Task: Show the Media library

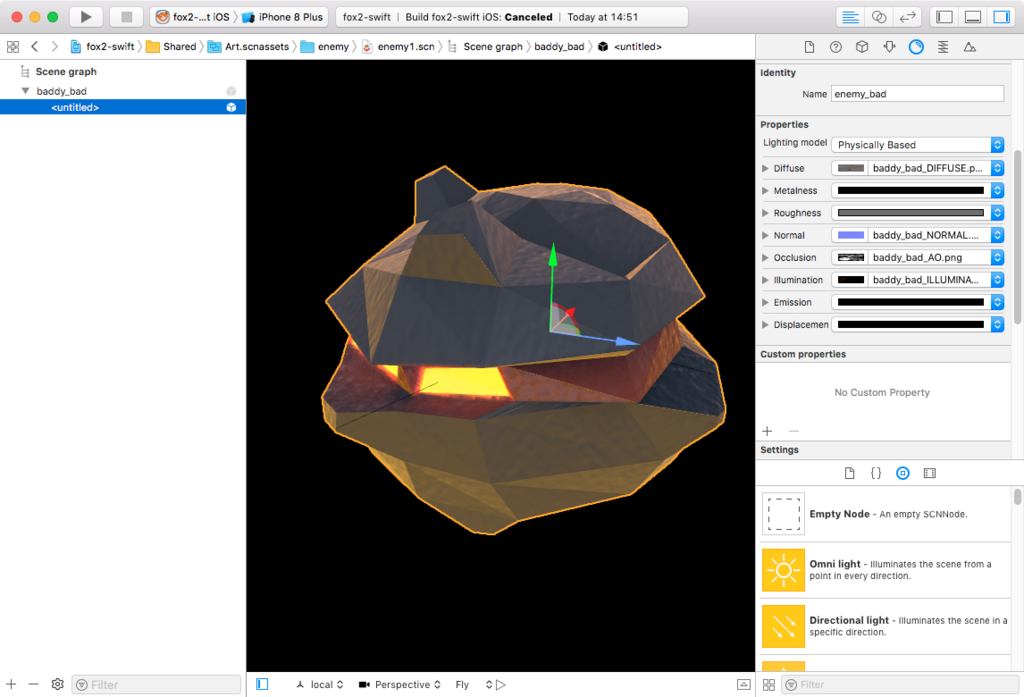Action: (930, 473)
